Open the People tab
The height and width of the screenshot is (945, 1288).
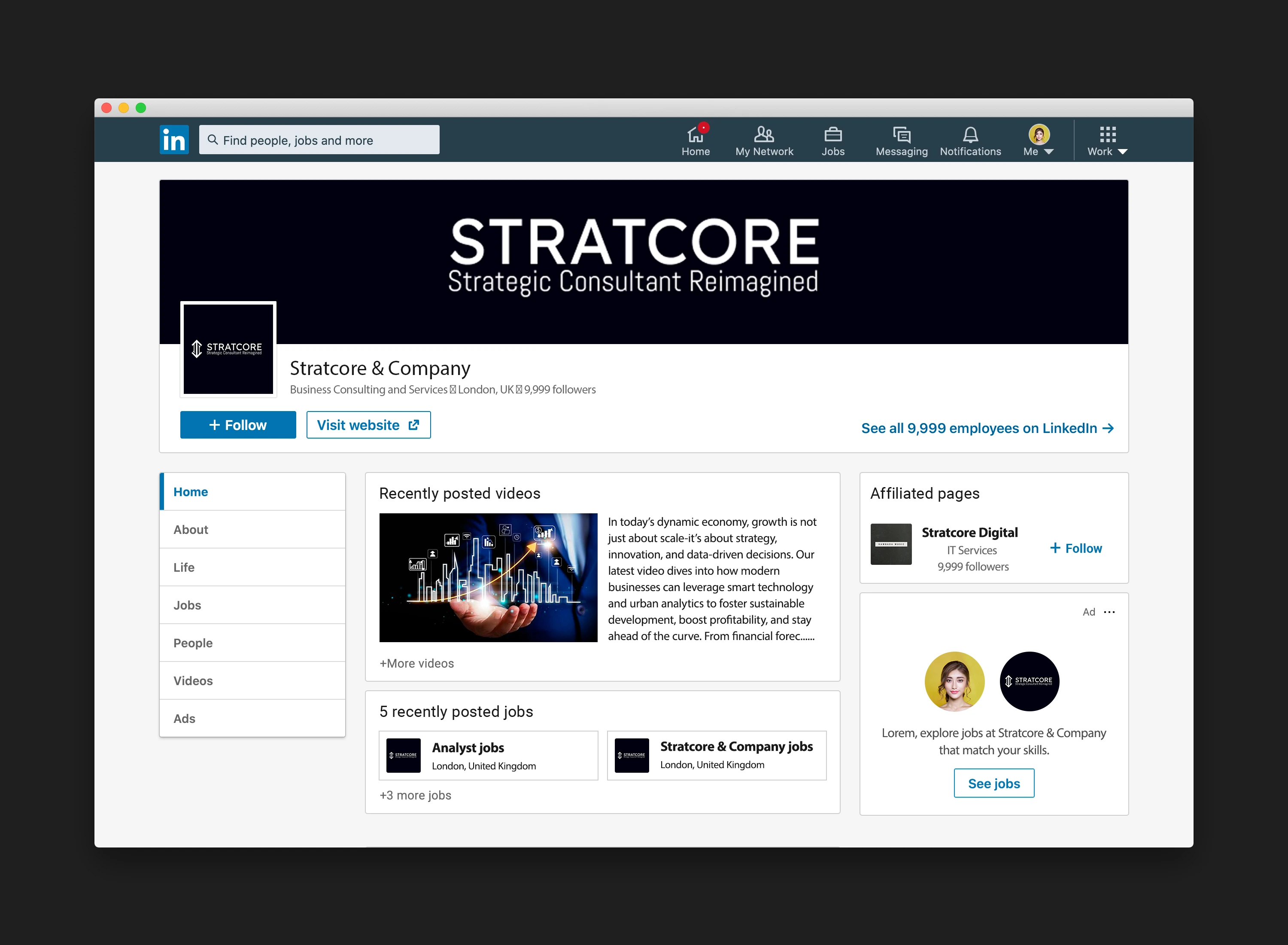[252, 643]
